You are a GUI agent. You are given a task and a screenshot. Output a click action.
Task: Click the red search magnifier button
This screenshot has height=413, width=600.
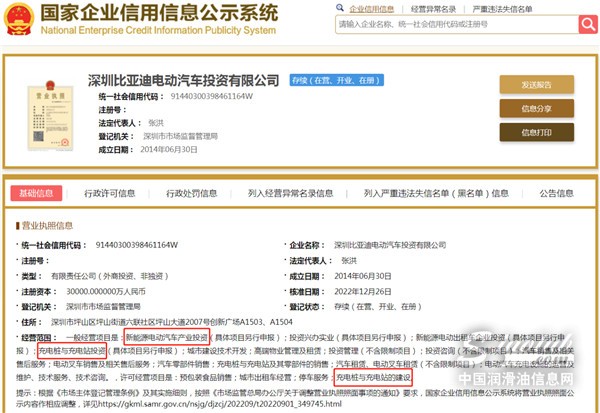pos(588,24)
